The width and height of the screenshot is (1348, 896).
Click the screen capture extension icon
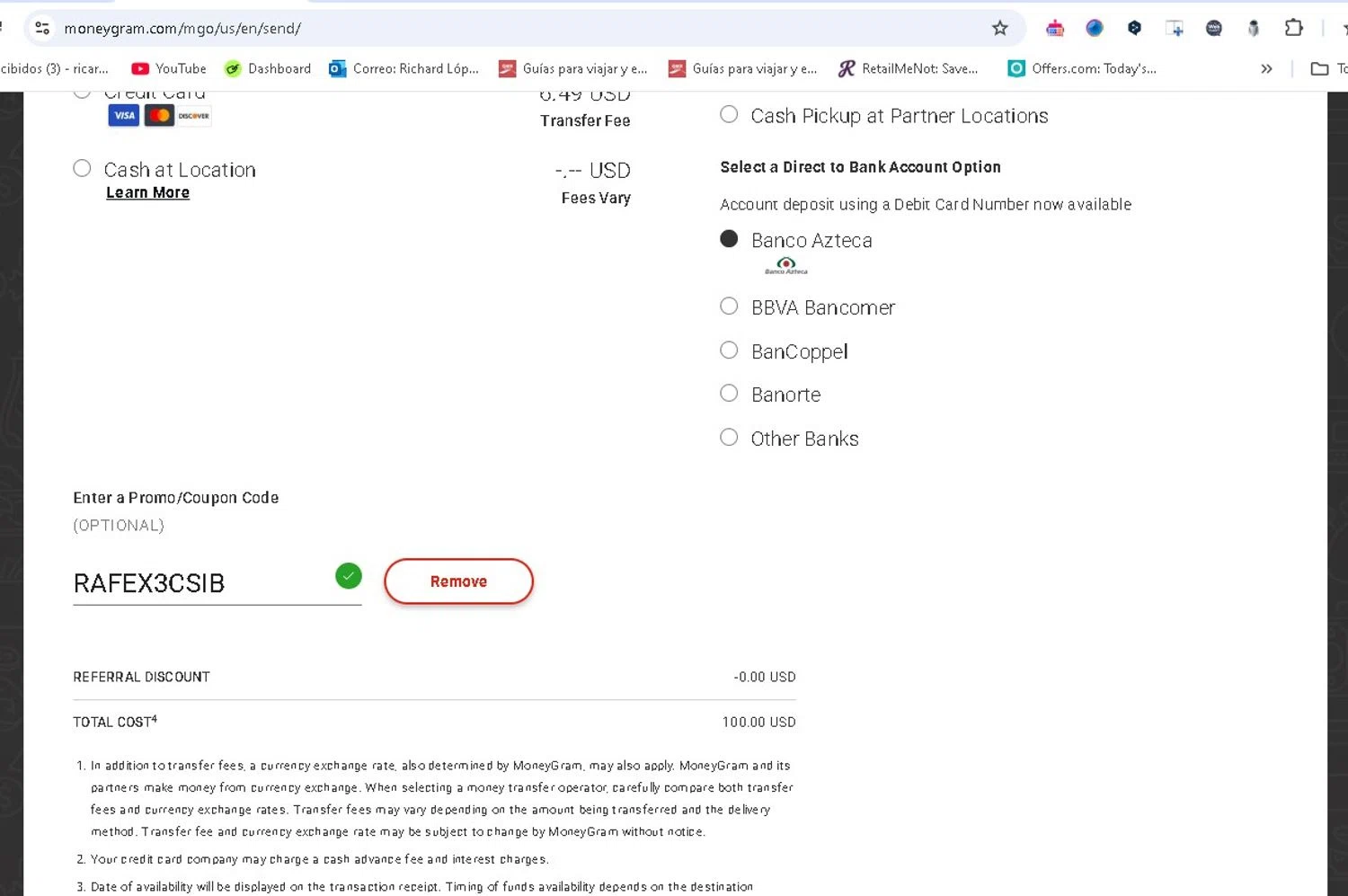(x=1174, y=28)
